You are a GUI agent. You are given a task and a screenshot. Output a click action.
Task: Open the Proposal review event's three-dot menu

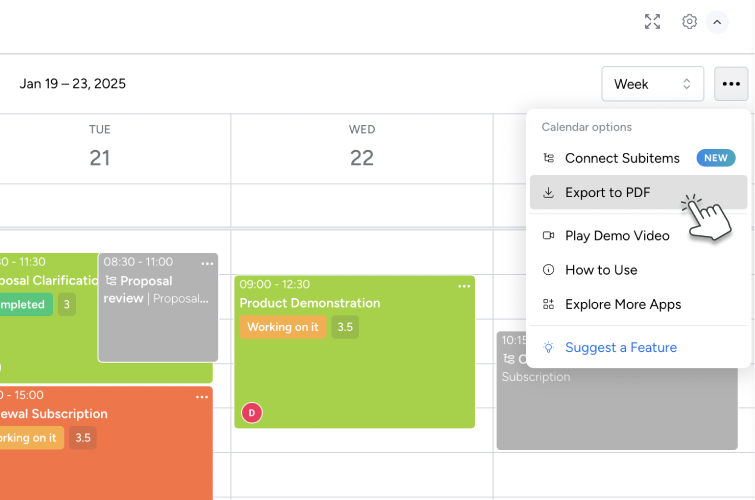click(x=207, y=263)
